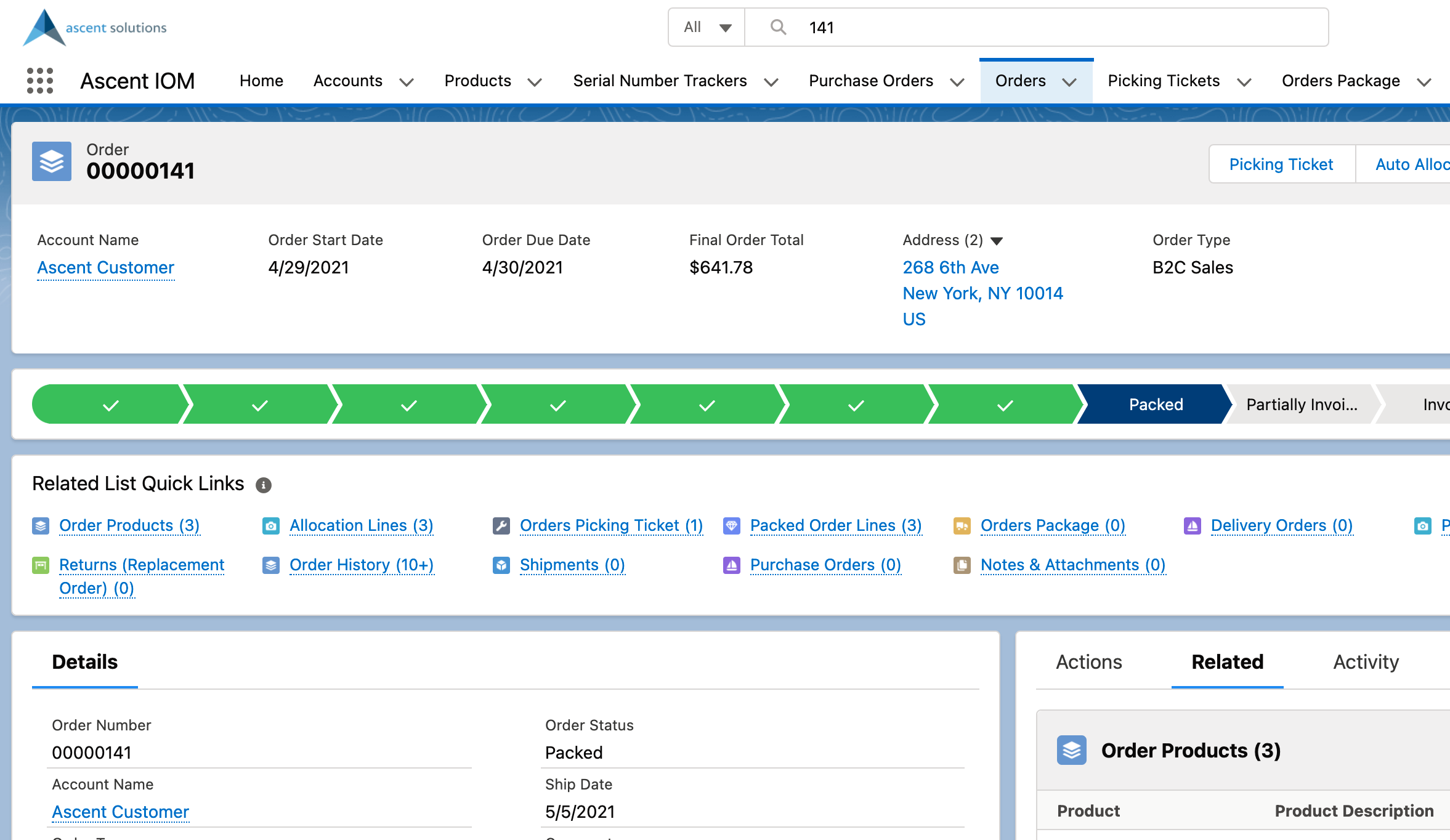Screen dimensions: 1450x840
Task: Click the Ascent Solutions logo
Action: click(95, 28)
